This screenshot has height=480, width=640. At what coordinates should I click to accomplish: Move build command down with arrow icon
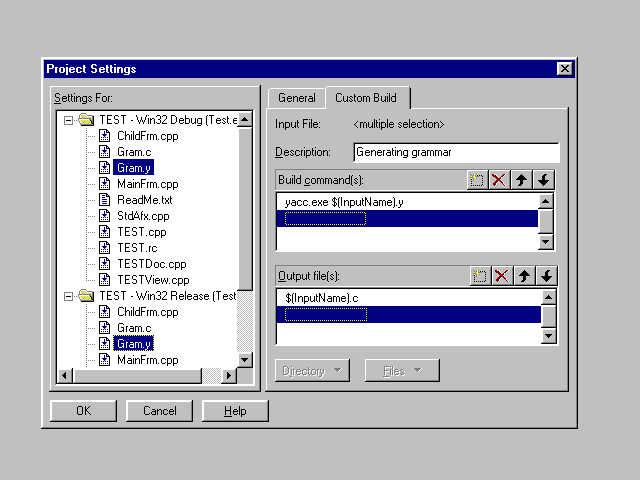click(544, 180)
